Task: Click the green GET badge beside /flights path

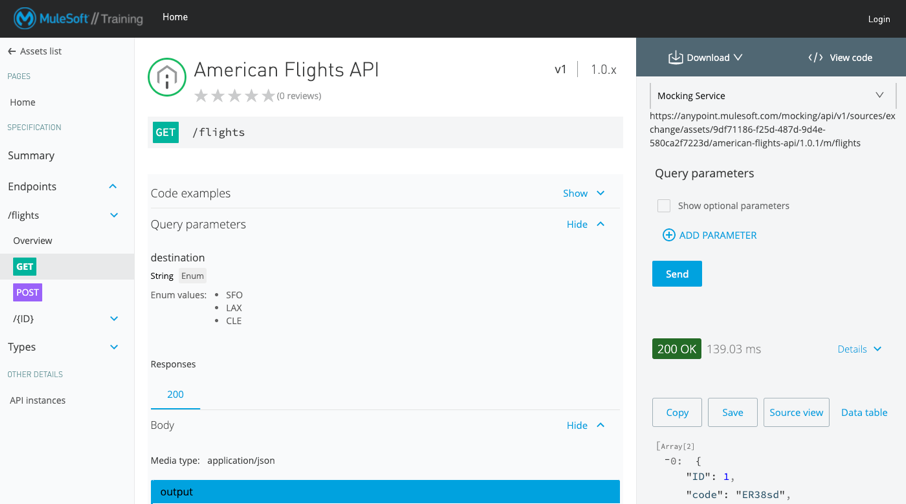Action: click(165, 132)
